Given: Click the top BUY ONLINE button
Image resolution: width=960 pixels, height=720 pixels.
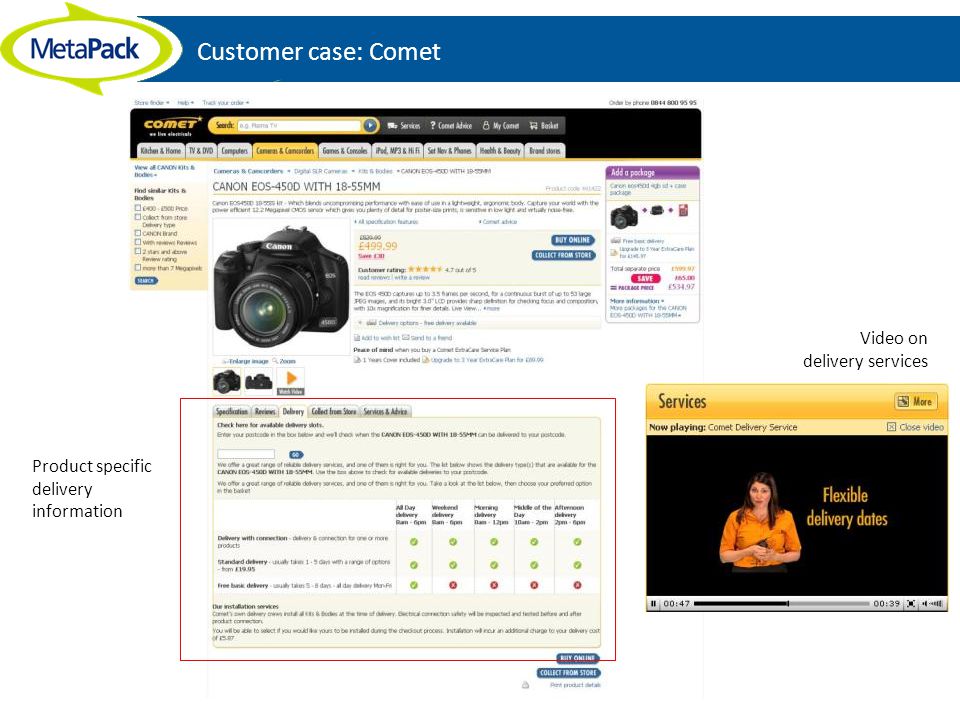Looking at the screenshot, I should 572,240.
